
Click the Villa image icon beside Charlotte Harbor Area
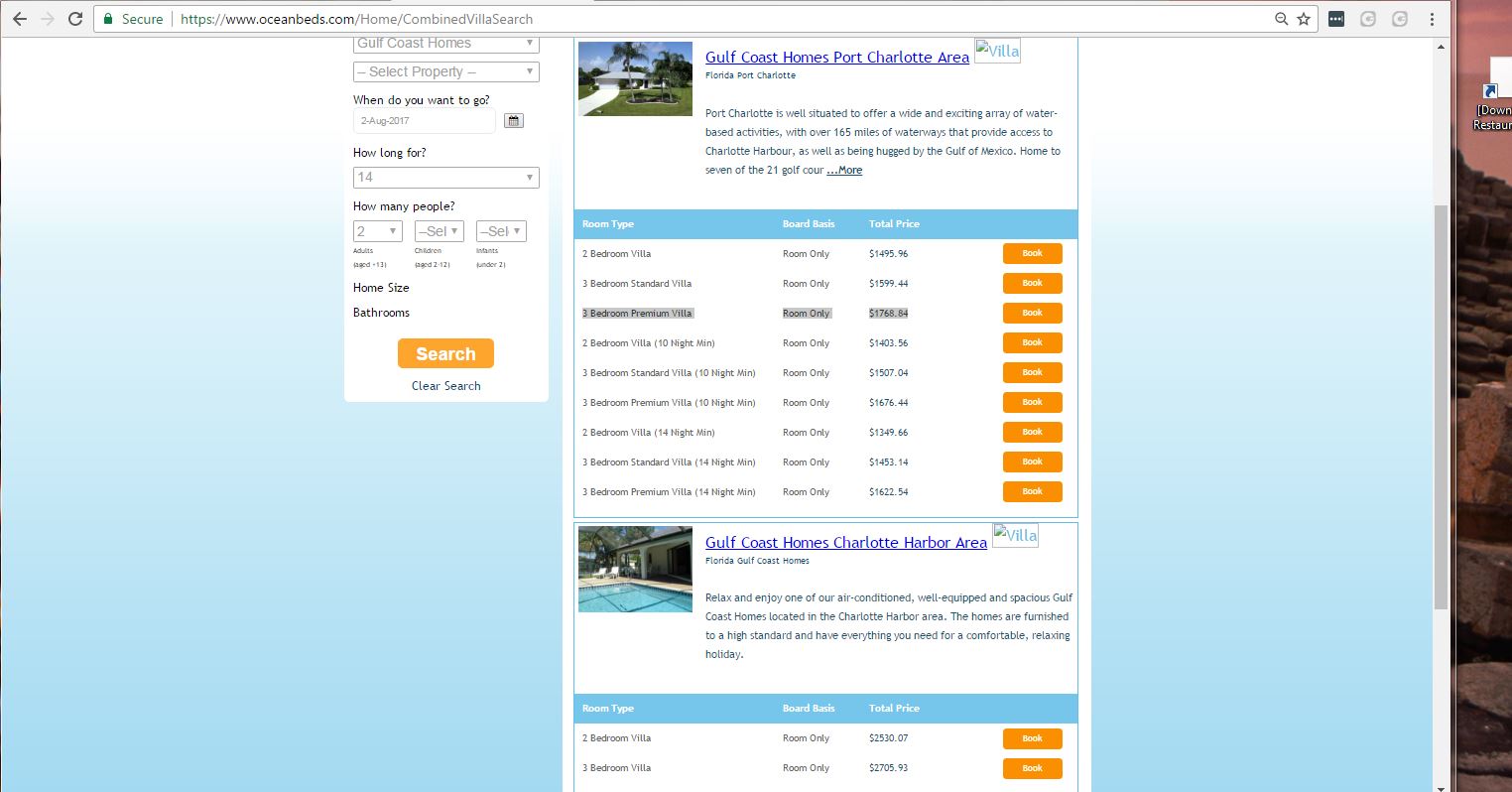pos(1015,536)
